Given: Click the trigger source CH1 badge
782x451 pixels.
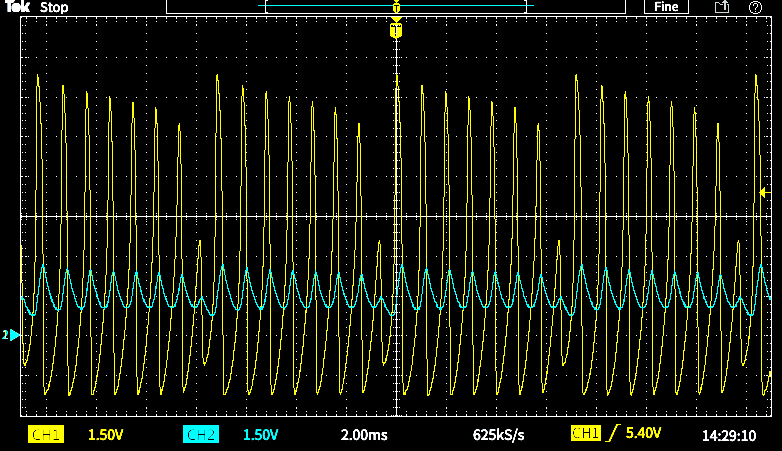Looking at the screenshot, I should click(585, 435).
